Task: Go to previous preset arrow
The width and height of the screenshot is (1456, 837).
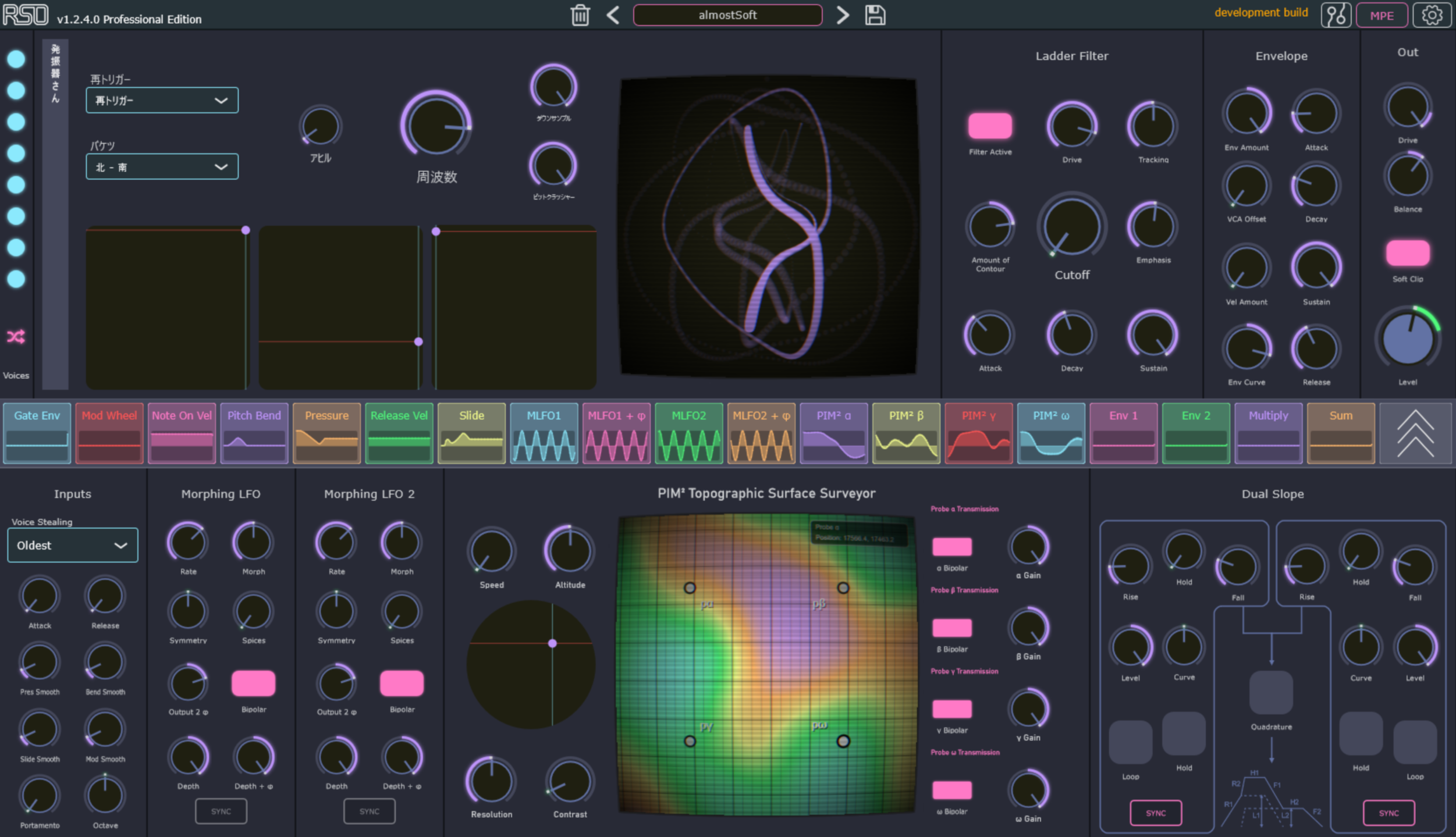Action: click(613, 15)
